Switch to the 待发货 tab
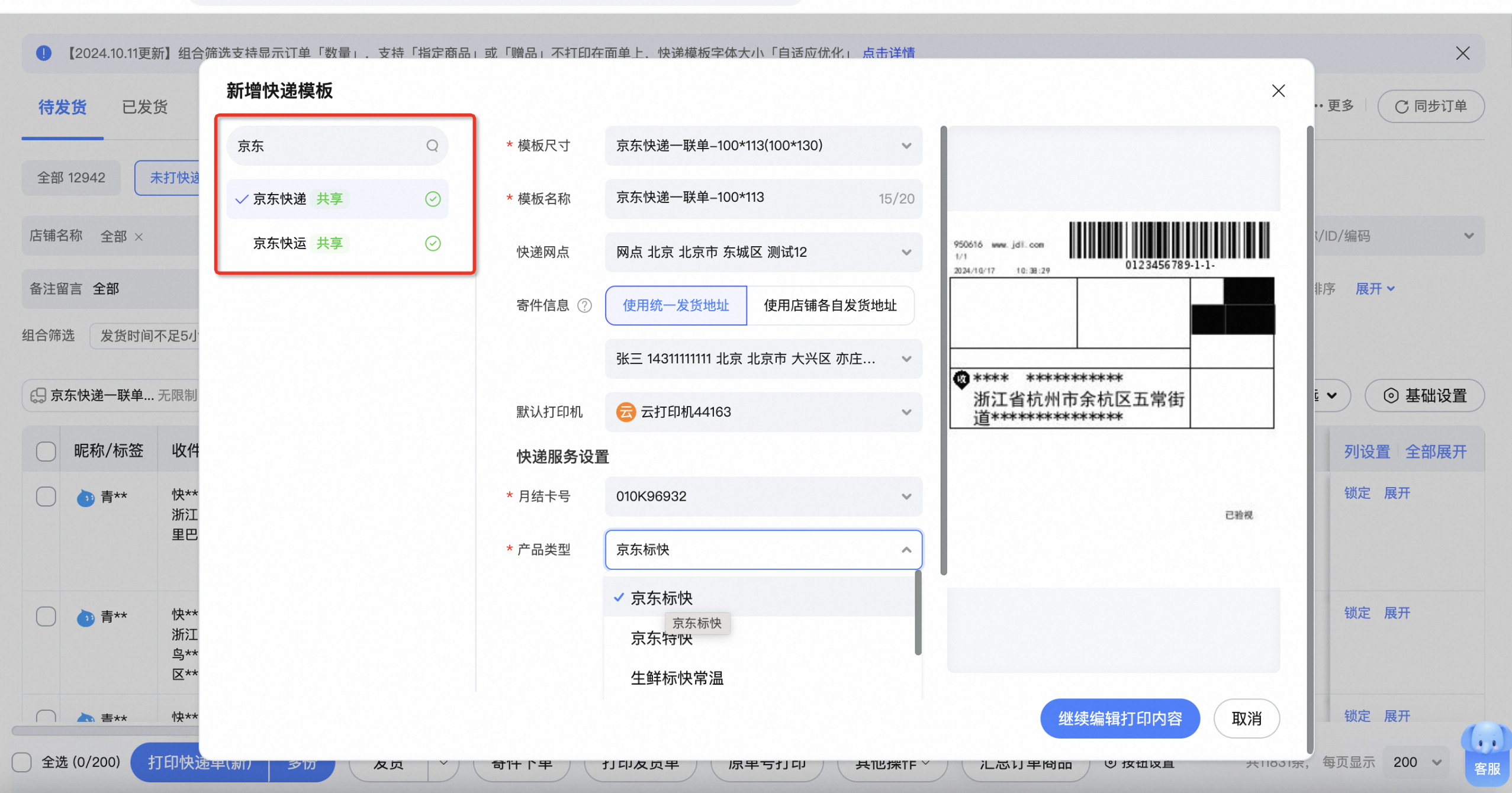The image size is (1512, 793). [x=62, y=107]
